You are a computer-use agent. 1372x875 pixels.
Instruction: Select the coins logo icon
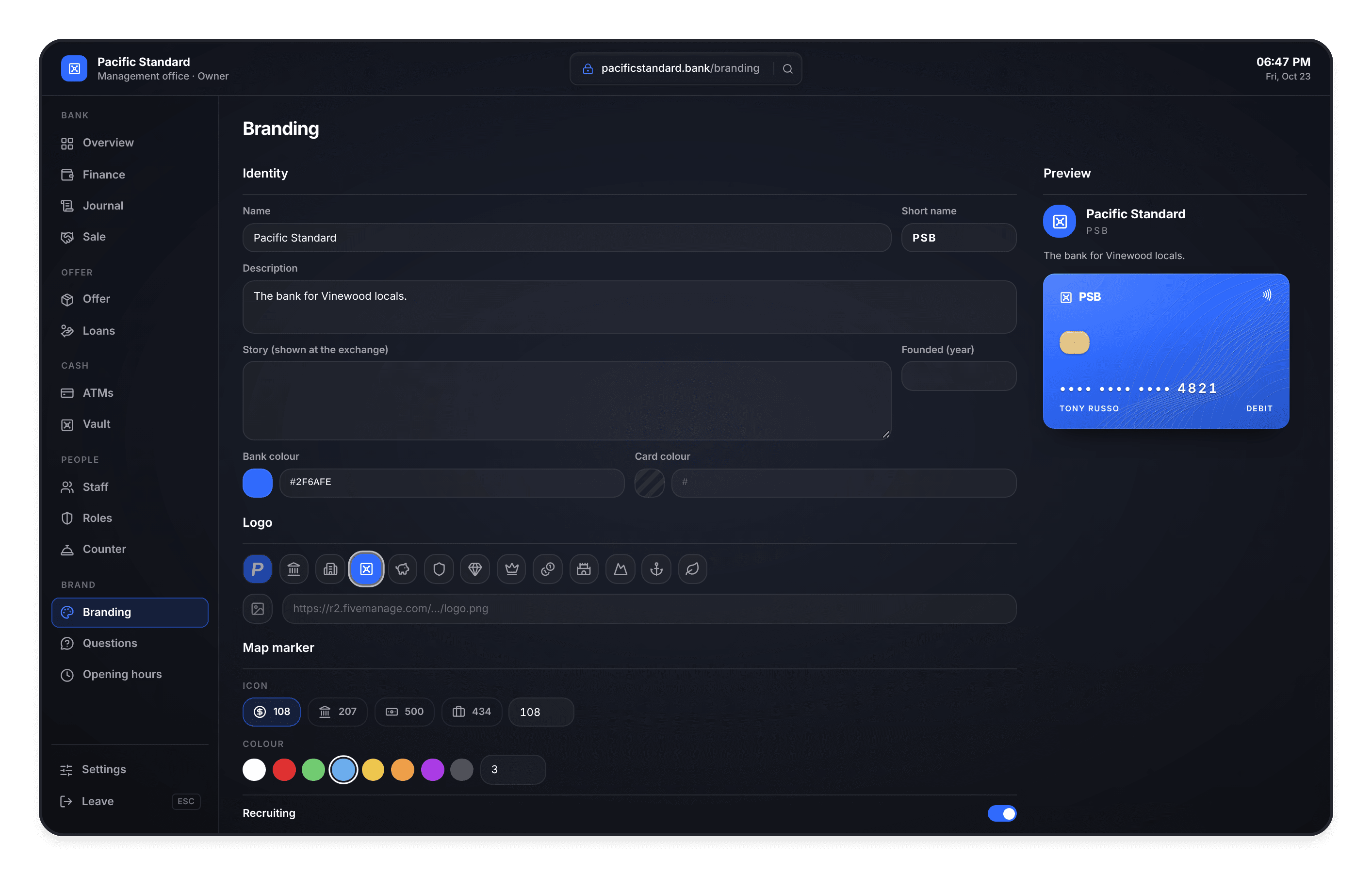548,568
